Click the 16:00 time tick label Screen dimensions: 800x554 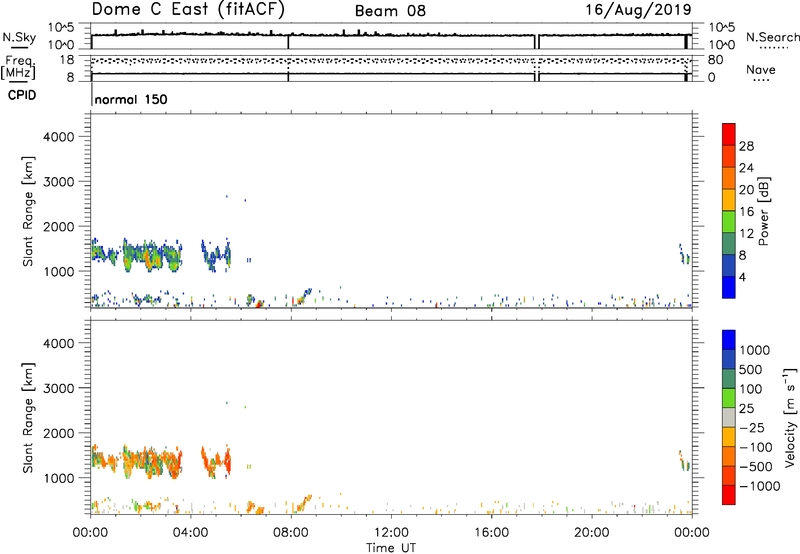pyautogui.click(x=491, y=533)
